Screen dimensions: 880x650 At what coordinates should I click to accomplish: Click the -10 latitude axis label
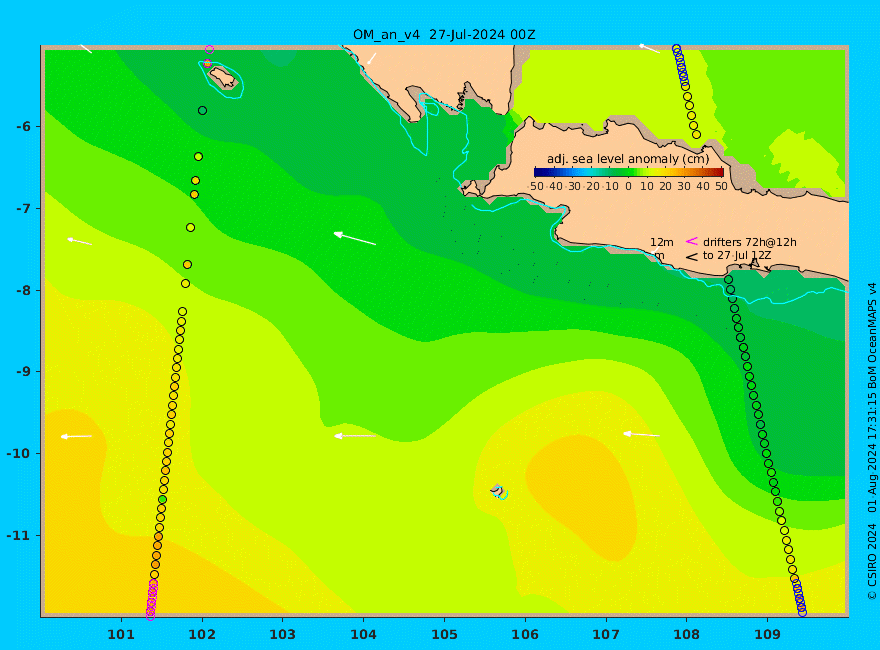pyautogui.click(x=20, y=454)
